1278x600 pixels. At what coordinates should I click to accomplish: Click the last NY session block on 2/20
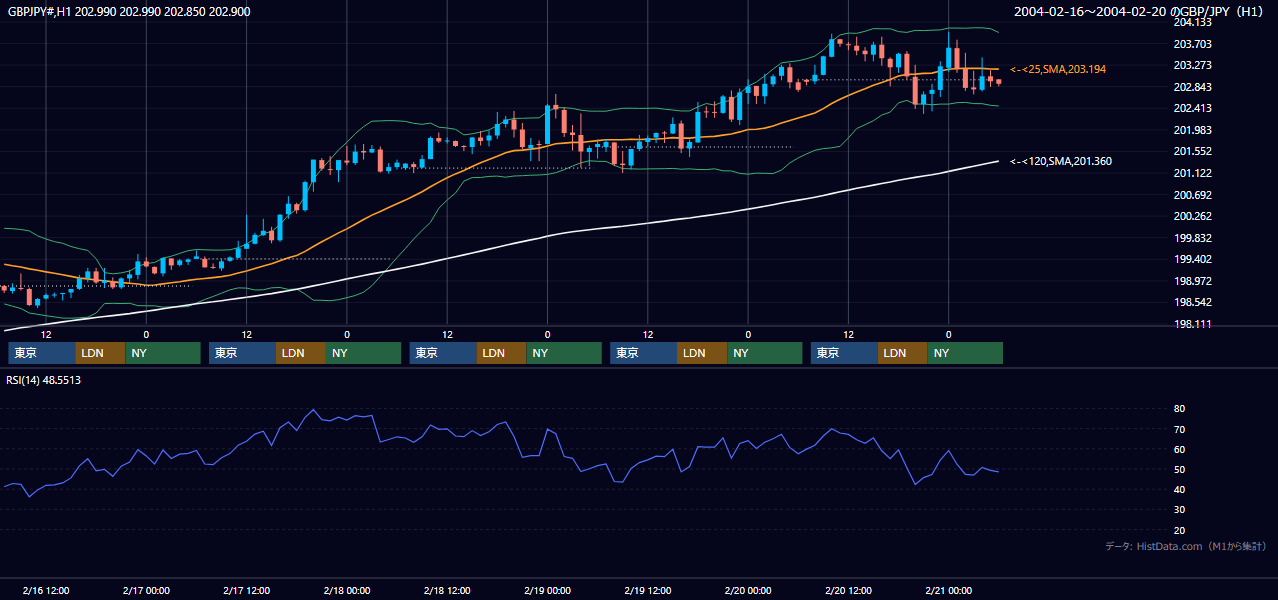pyautogui.click(x=965, y=353)
